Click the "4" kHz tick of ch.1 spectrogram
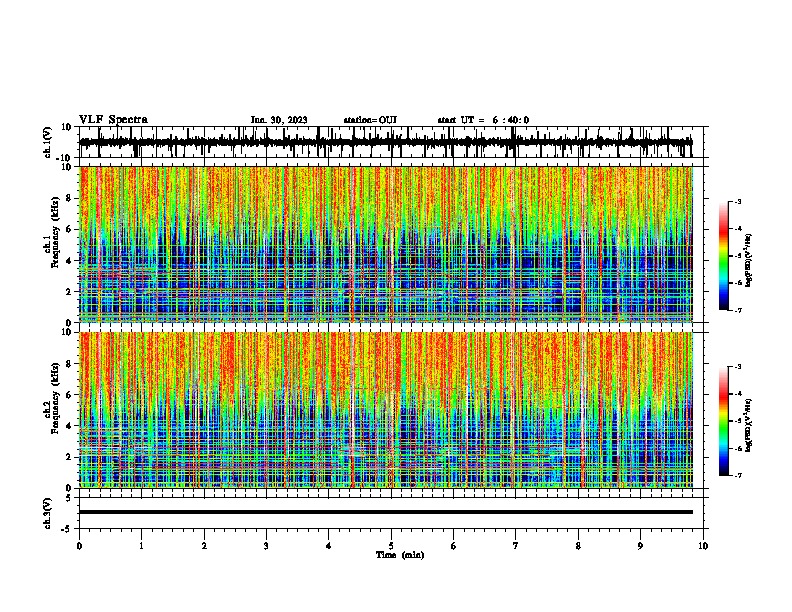Image resolution: width=792 pixels, height=612 pixels. pos(70,261)
